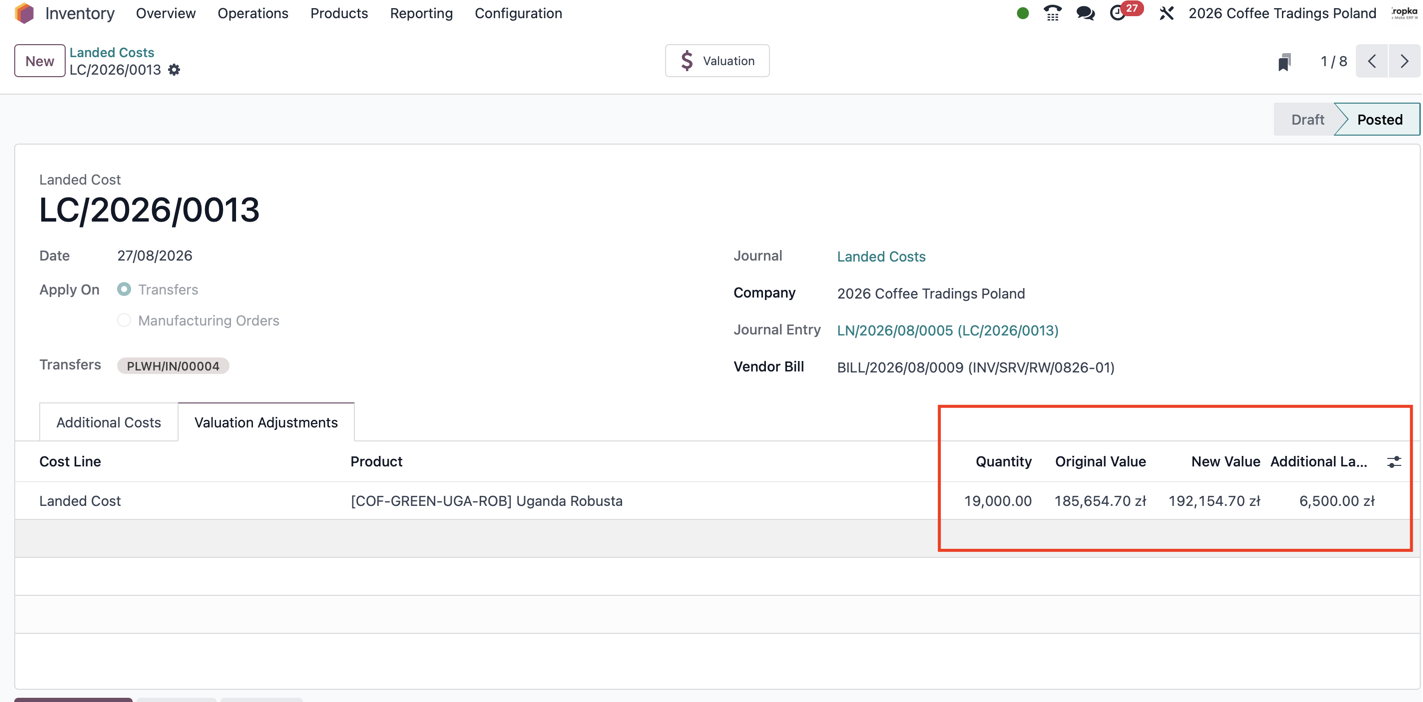Screen dimensions: 1423x702
Task: Open journal entry LN/2026/08/0005 link
Action: click(947, 330)
